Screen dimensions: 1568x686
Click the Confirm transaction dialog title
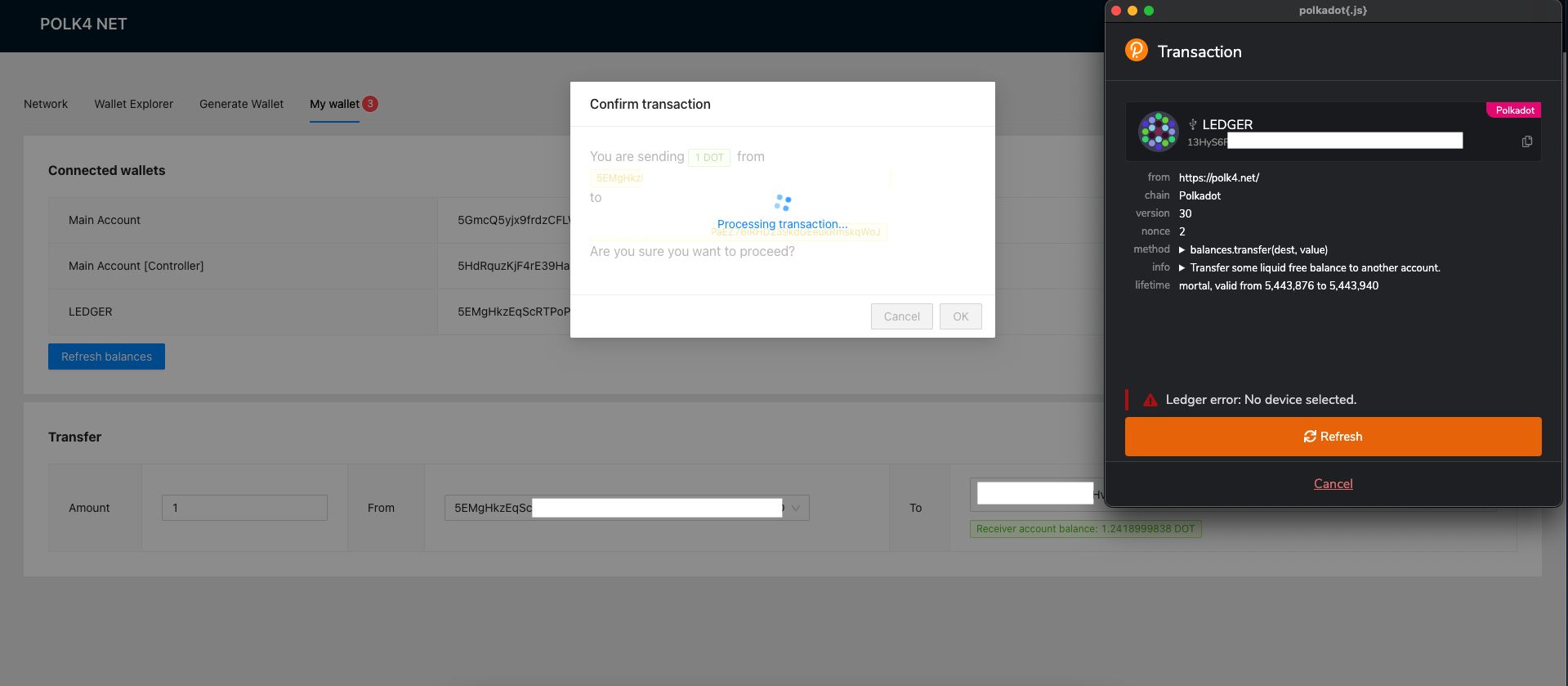coord(650,104)
